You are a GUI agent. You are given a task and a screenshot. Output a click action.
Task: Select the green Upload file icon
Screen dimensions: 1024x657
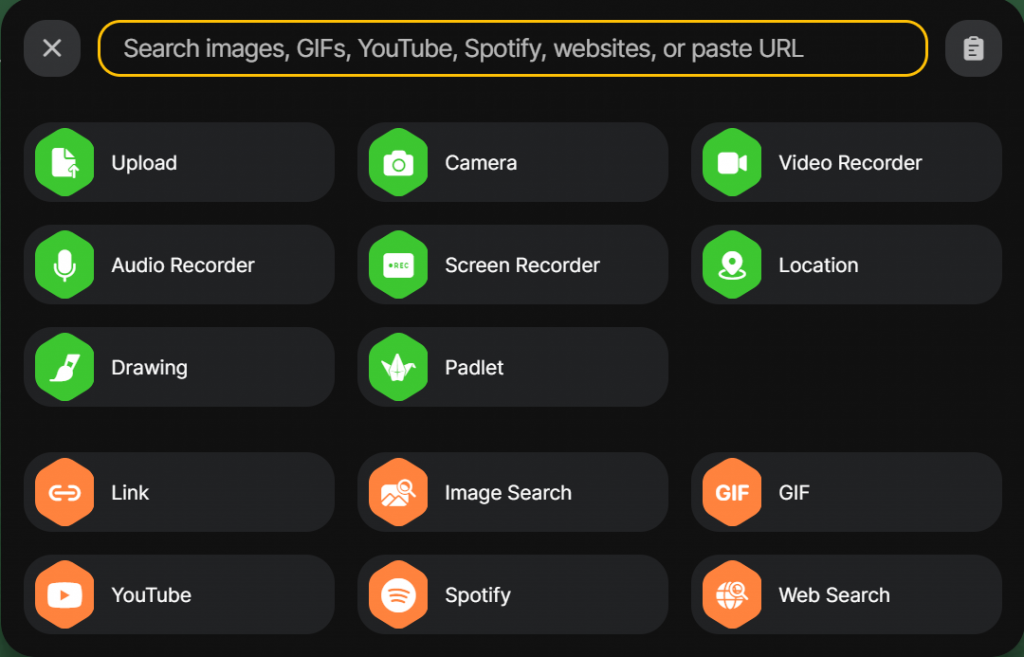65,163
